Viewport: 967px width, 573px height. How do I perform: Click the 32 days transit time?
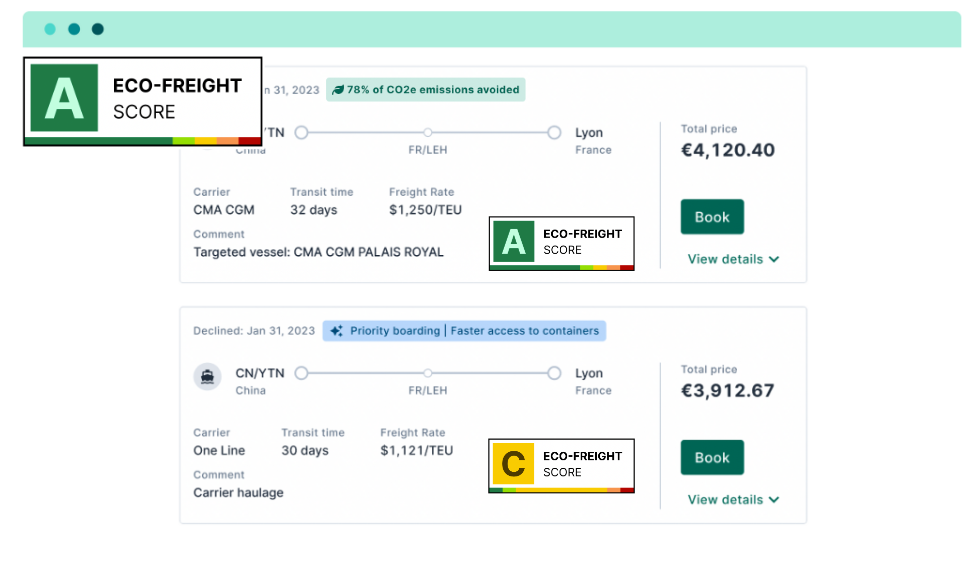(x=314, y=210)
